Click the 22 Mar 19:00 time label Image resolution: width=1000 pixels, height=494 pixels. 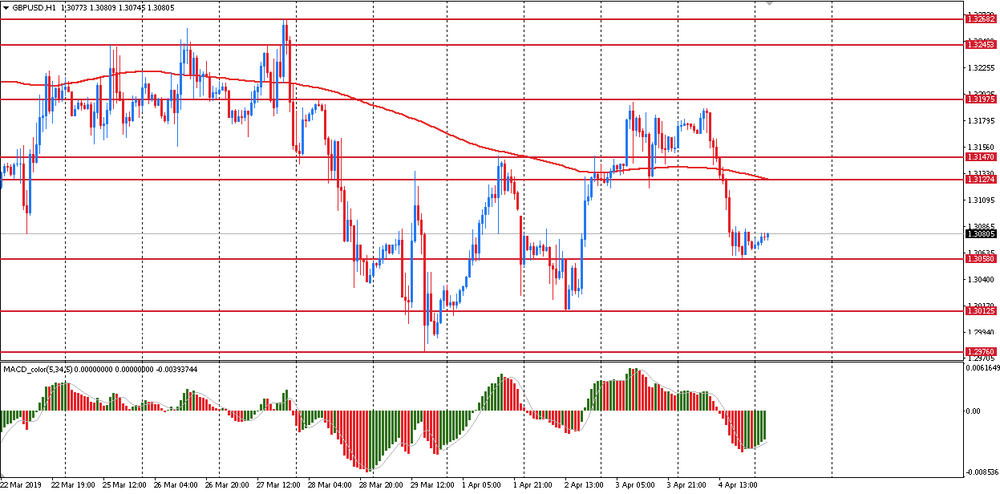coord(75,485)
